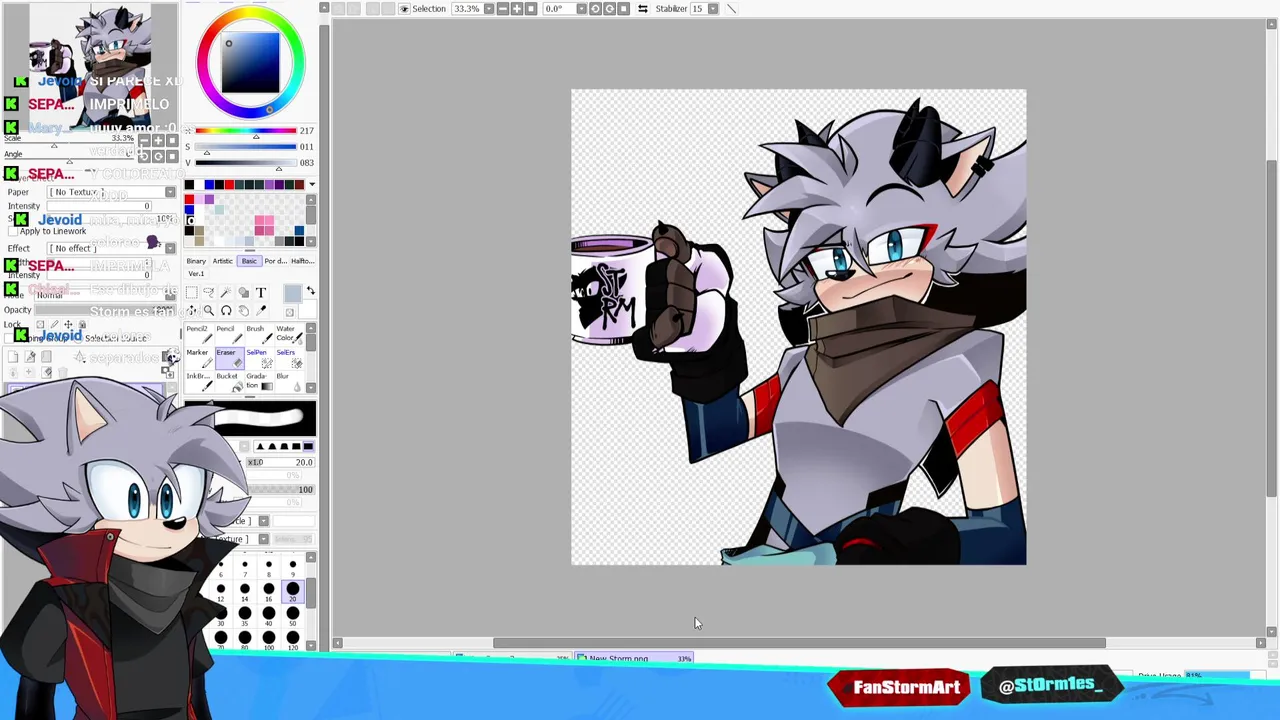Open the drop beside the brush edge shapes
Image resolution: width=1280 pixels, height=720 pixels.
point(244,446)
